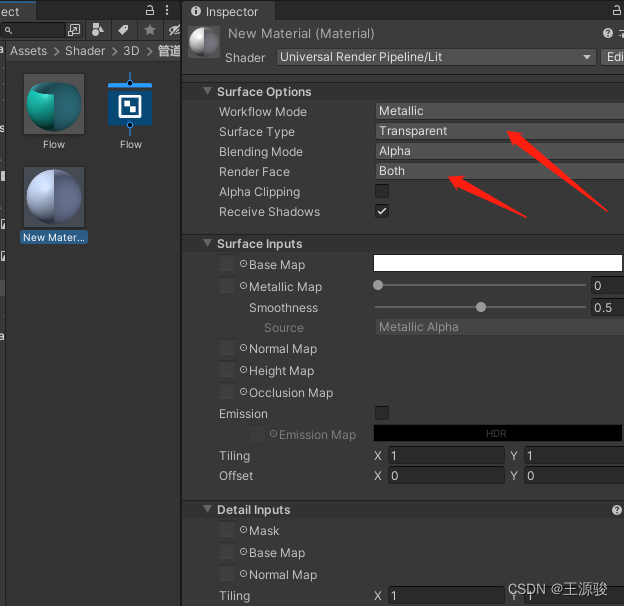Click the Smoothness slider handle
The height and width of the screenshot is (606, 624).
tap(481, 307)
